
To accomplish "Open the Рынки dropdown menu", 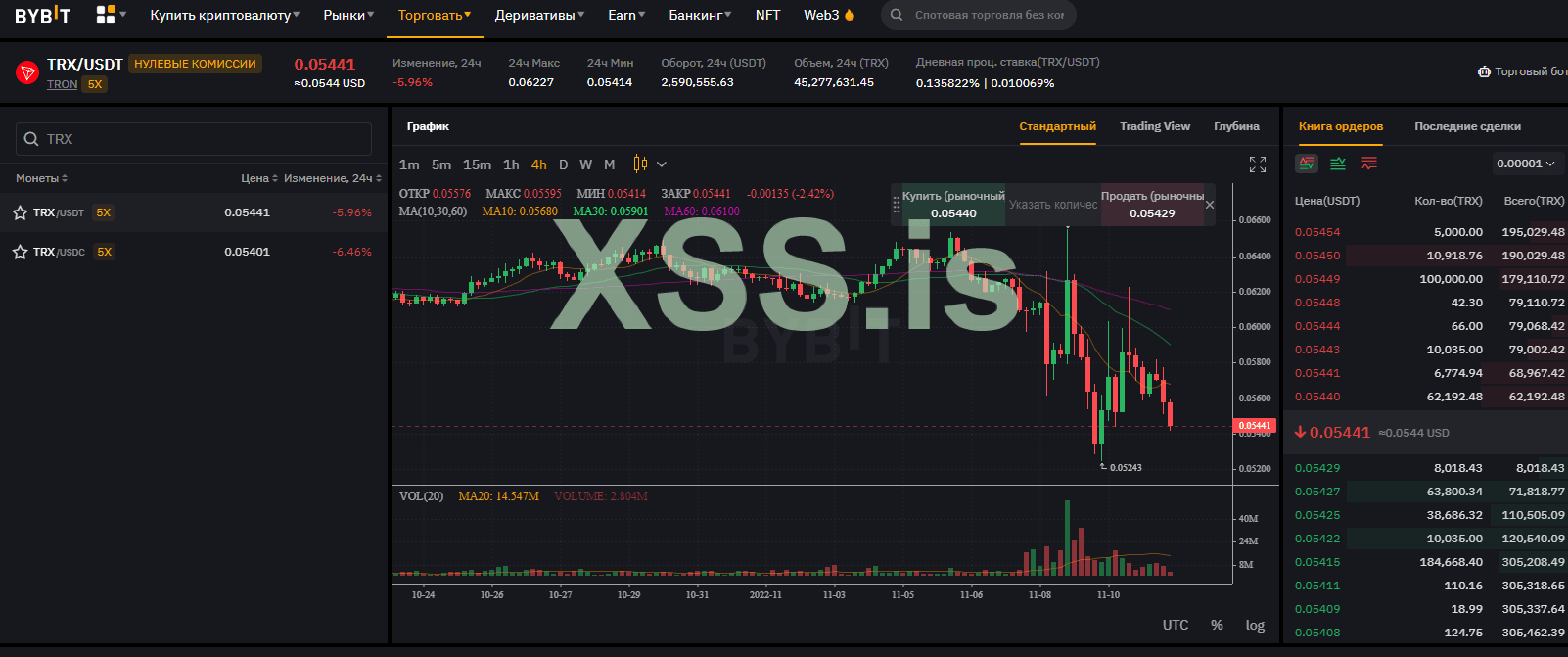I will tap(348, 15).
